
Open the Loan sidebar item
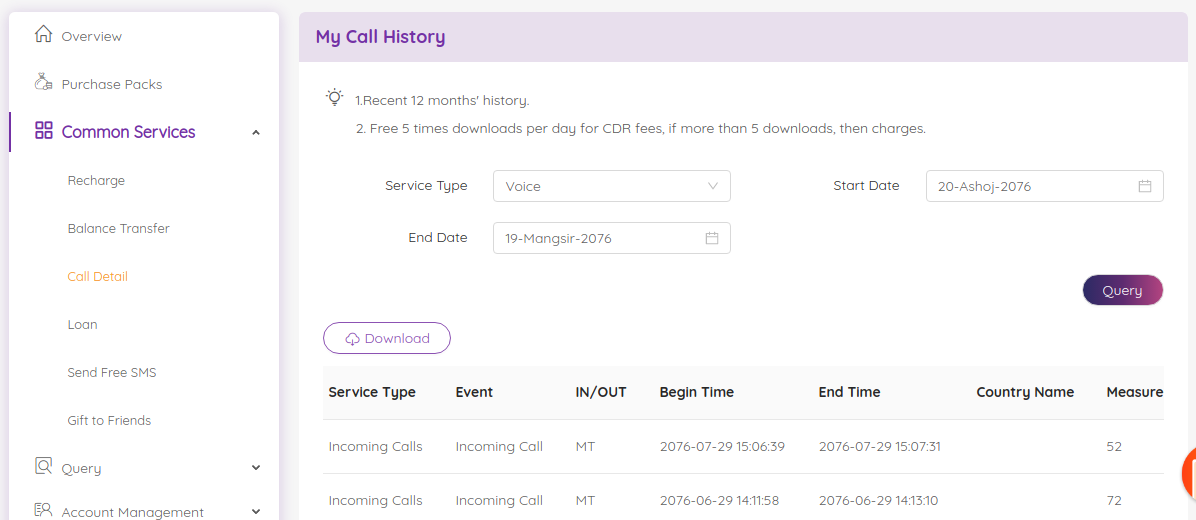pyautogui.click(x=82, y=324)
